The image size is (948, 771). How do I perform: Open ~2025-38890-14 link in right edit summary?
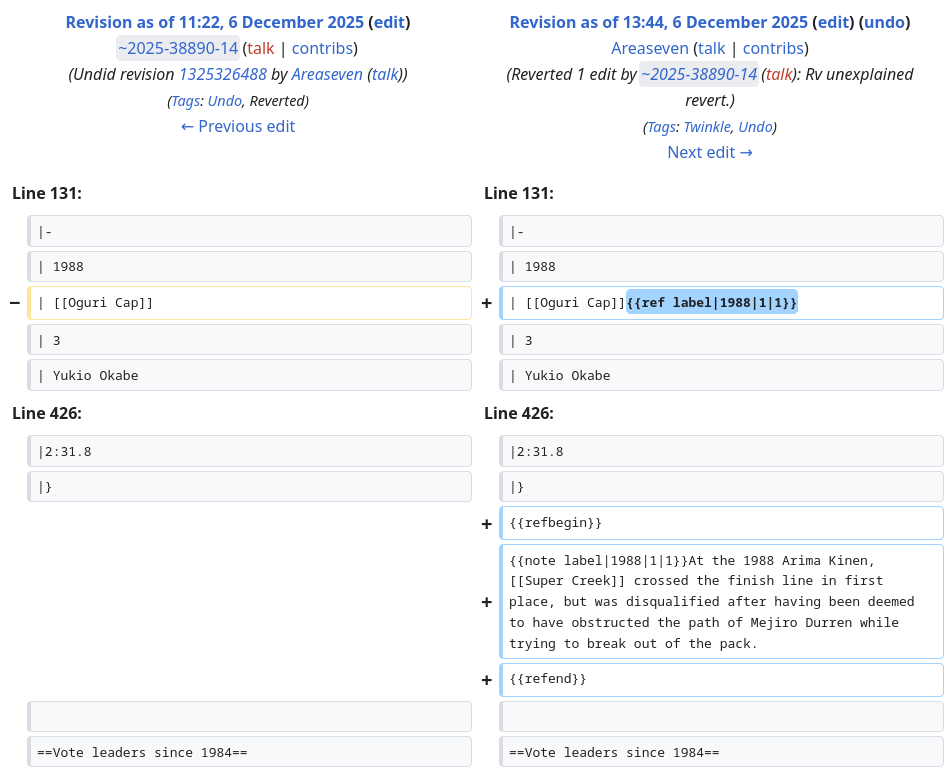click(x=699, y=74)
